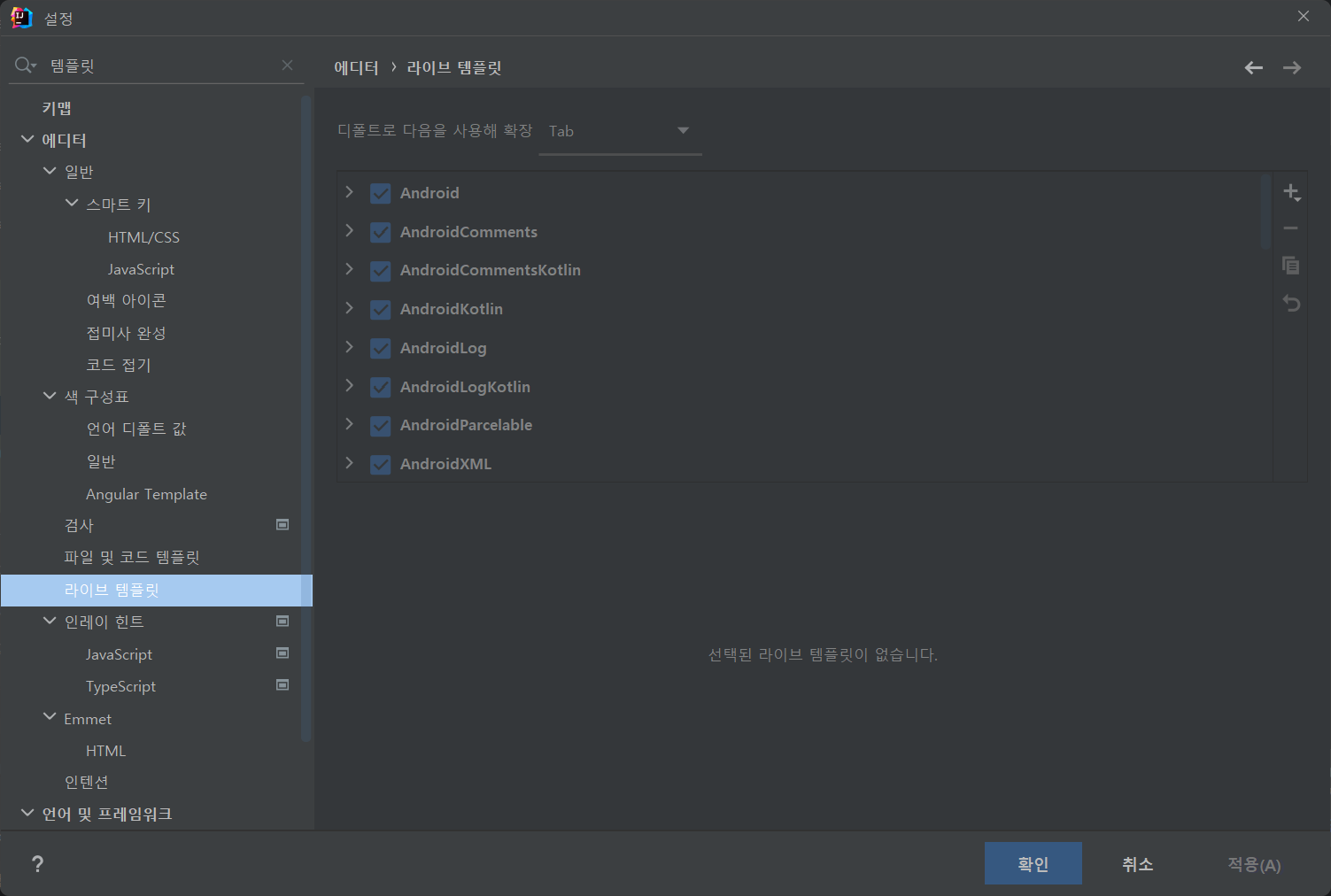Click the restore defaults undo icon

[x=1291, y=304]
